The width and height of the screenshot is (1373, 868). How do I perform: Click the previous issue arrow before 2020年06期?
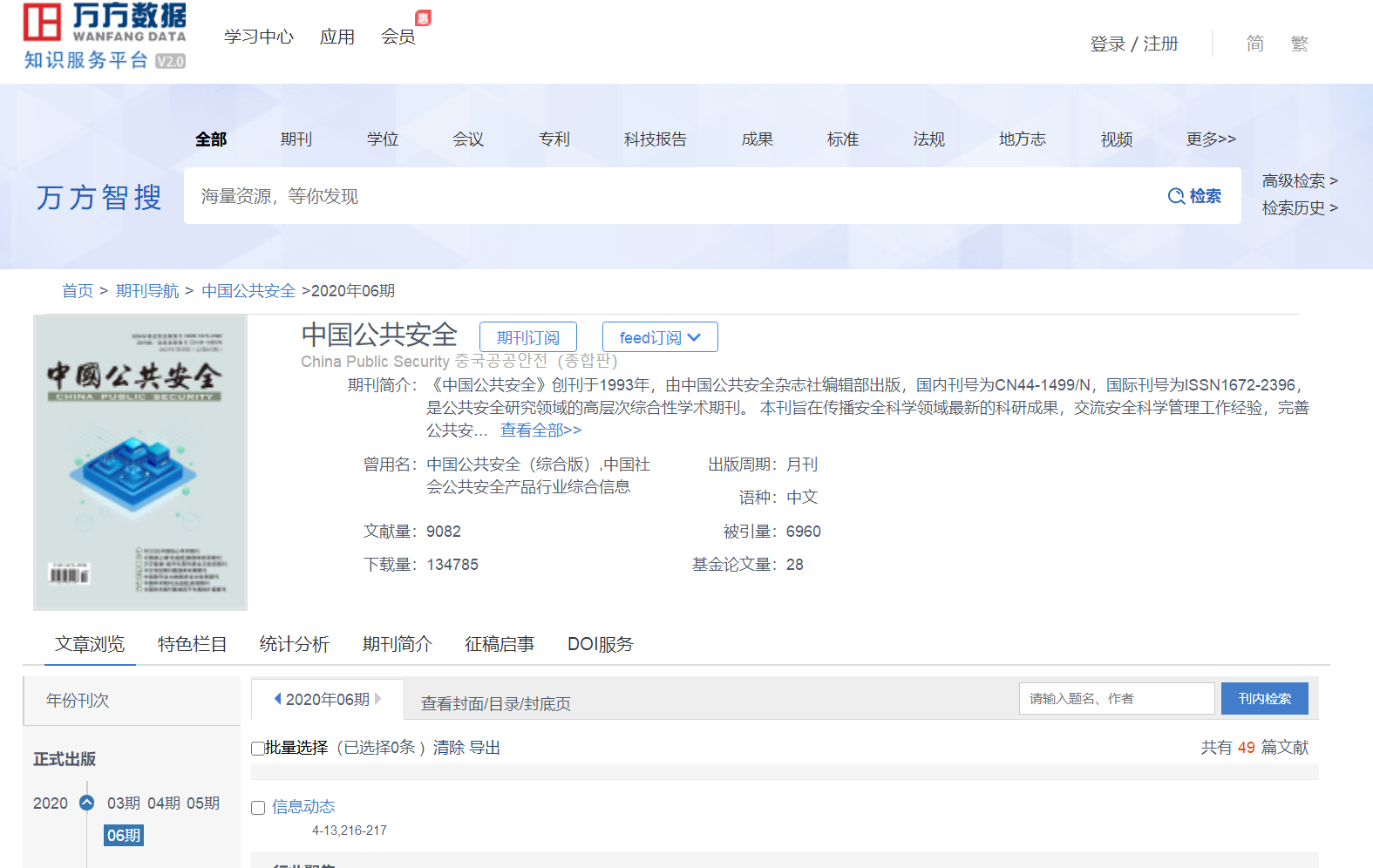pyautogui.click(x=277, y=699)
